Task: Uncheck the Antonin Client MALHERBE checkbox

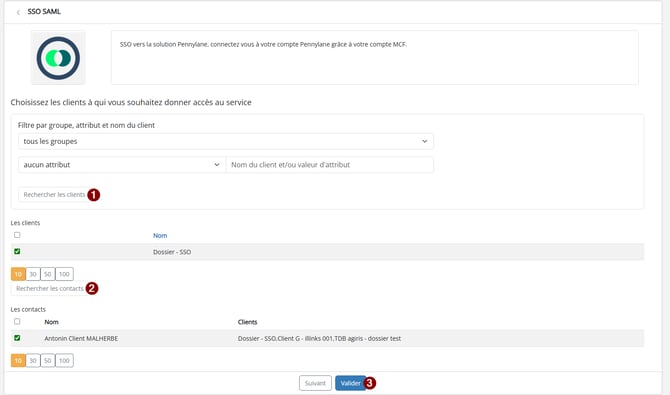Action: (x=17, y=338)
